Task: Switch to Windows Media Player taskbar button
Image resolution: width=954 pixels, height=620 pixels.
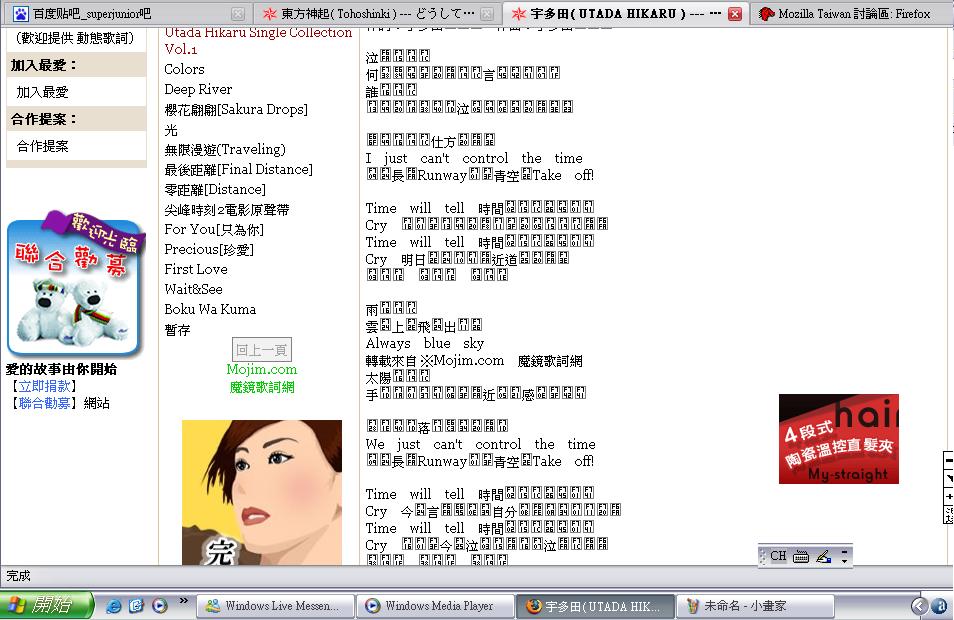Action: coord(436,606)
